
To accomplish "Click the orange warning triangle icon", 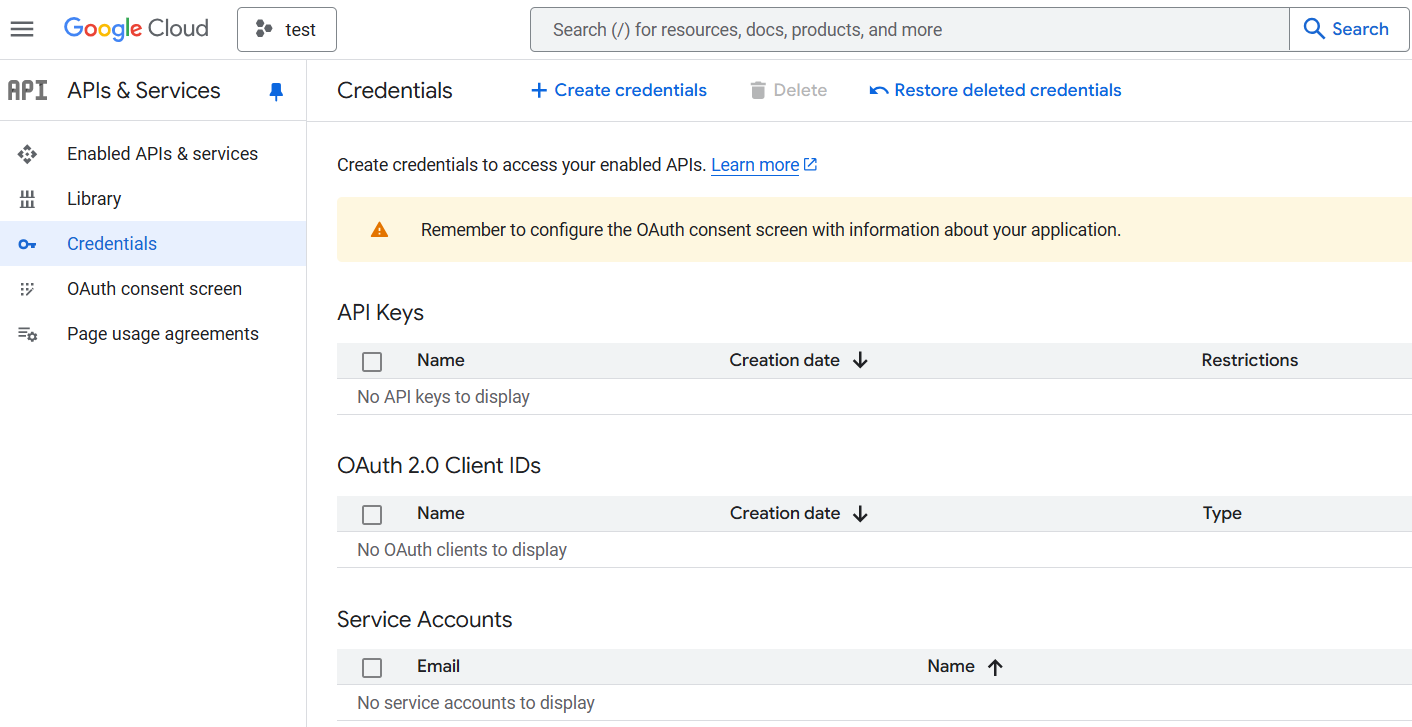I will pyautogui.click(x=379, y=230).
